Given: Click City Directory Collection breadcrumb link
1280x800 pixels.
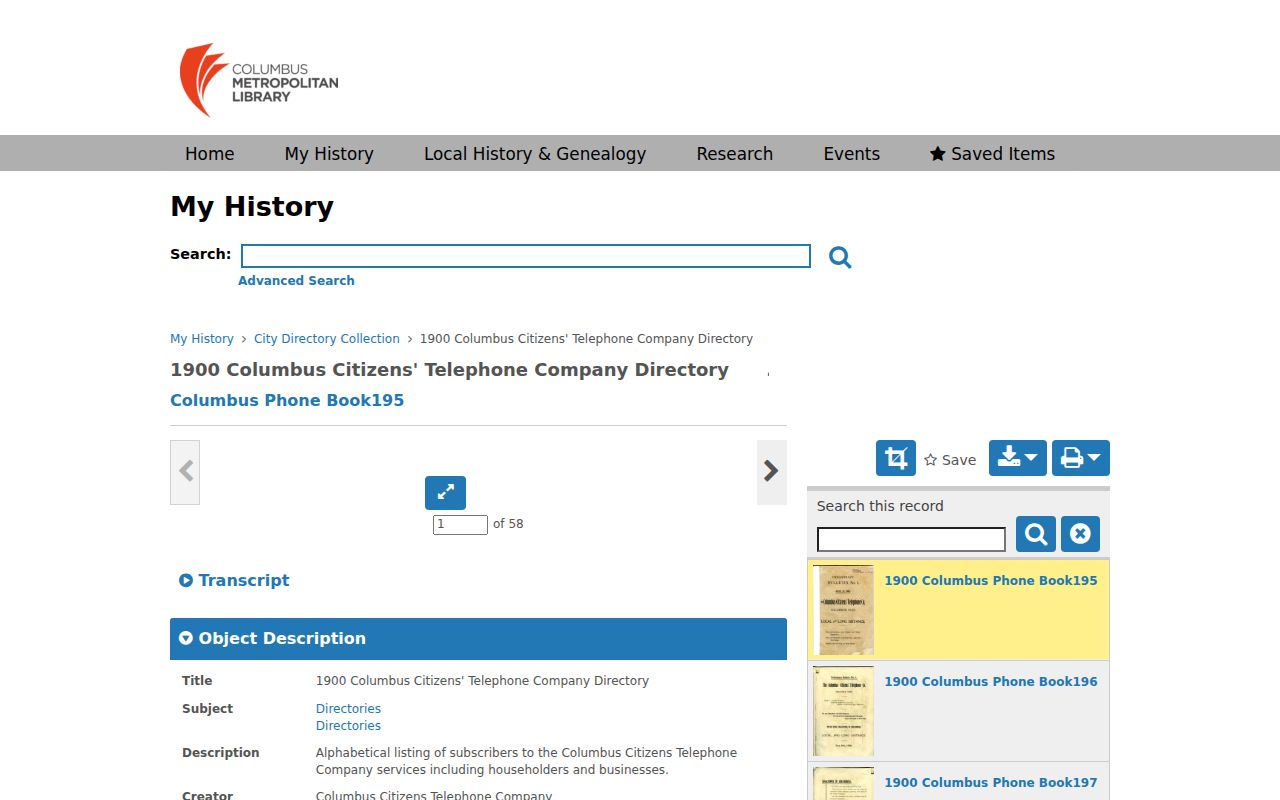Looking at the screenshot, I should (x=327, y=339).
